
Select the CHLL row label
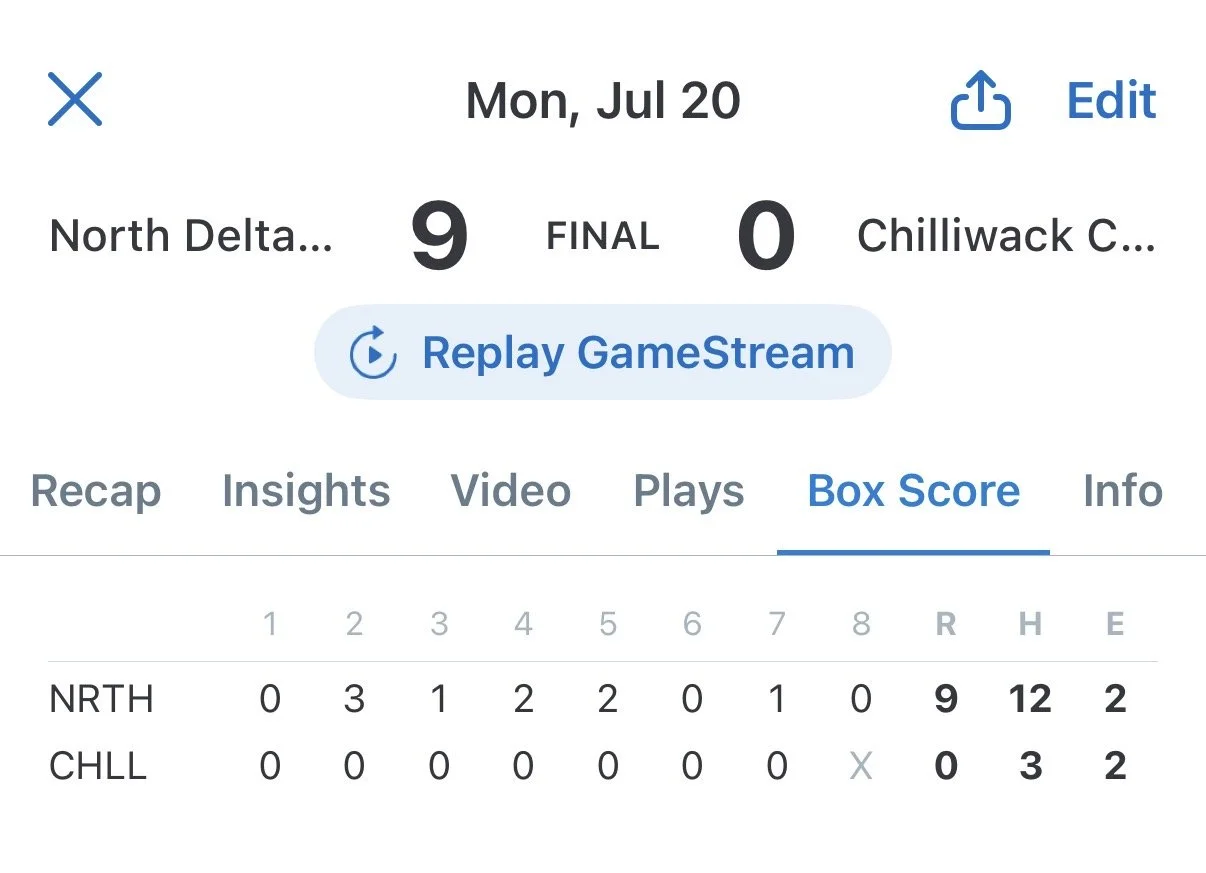[98, 767]
